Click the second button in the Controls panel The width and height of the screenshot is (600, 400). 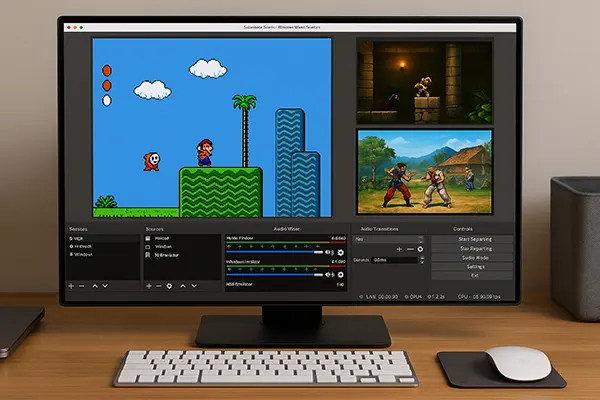pyautogui.click(x=472, y=248)
